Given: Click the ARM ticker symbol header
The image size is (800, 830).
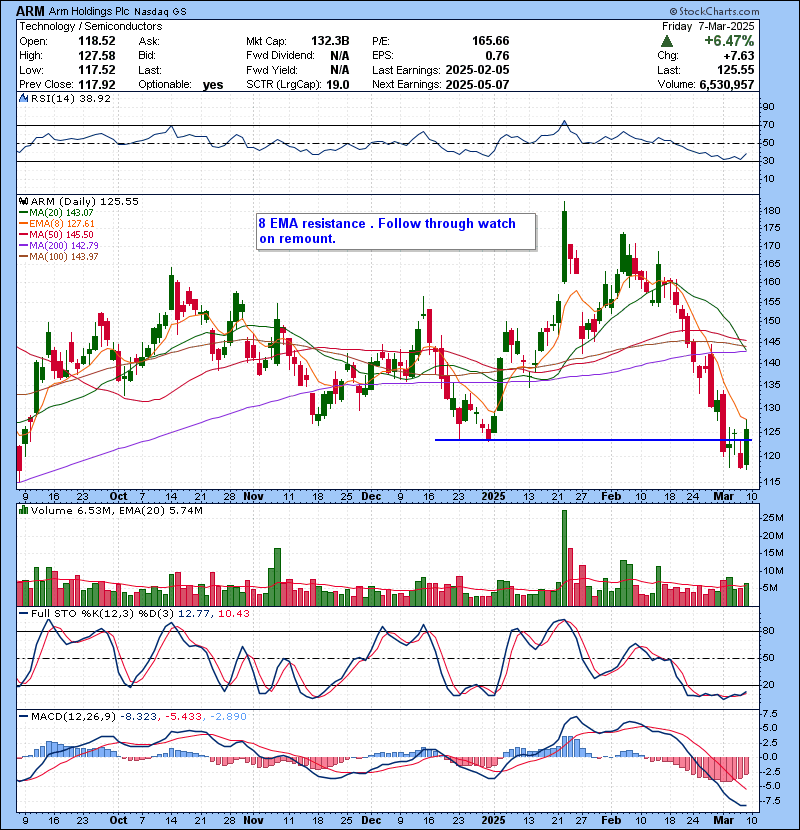Looking at the screenshot, I should coord(30,9).
